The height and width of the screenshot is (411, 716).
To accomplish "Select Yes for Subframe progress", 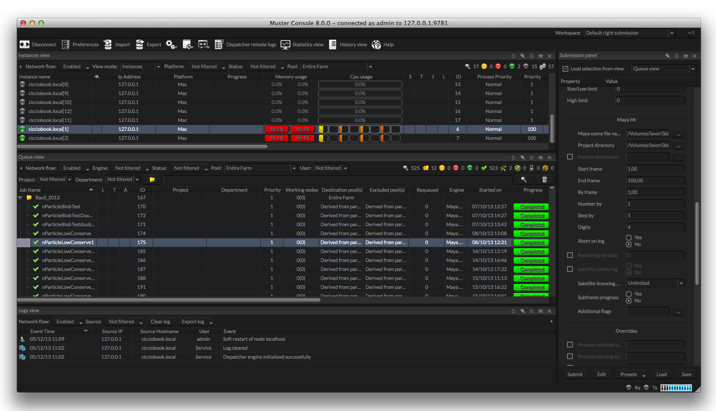I will click(x=629, y=294).
